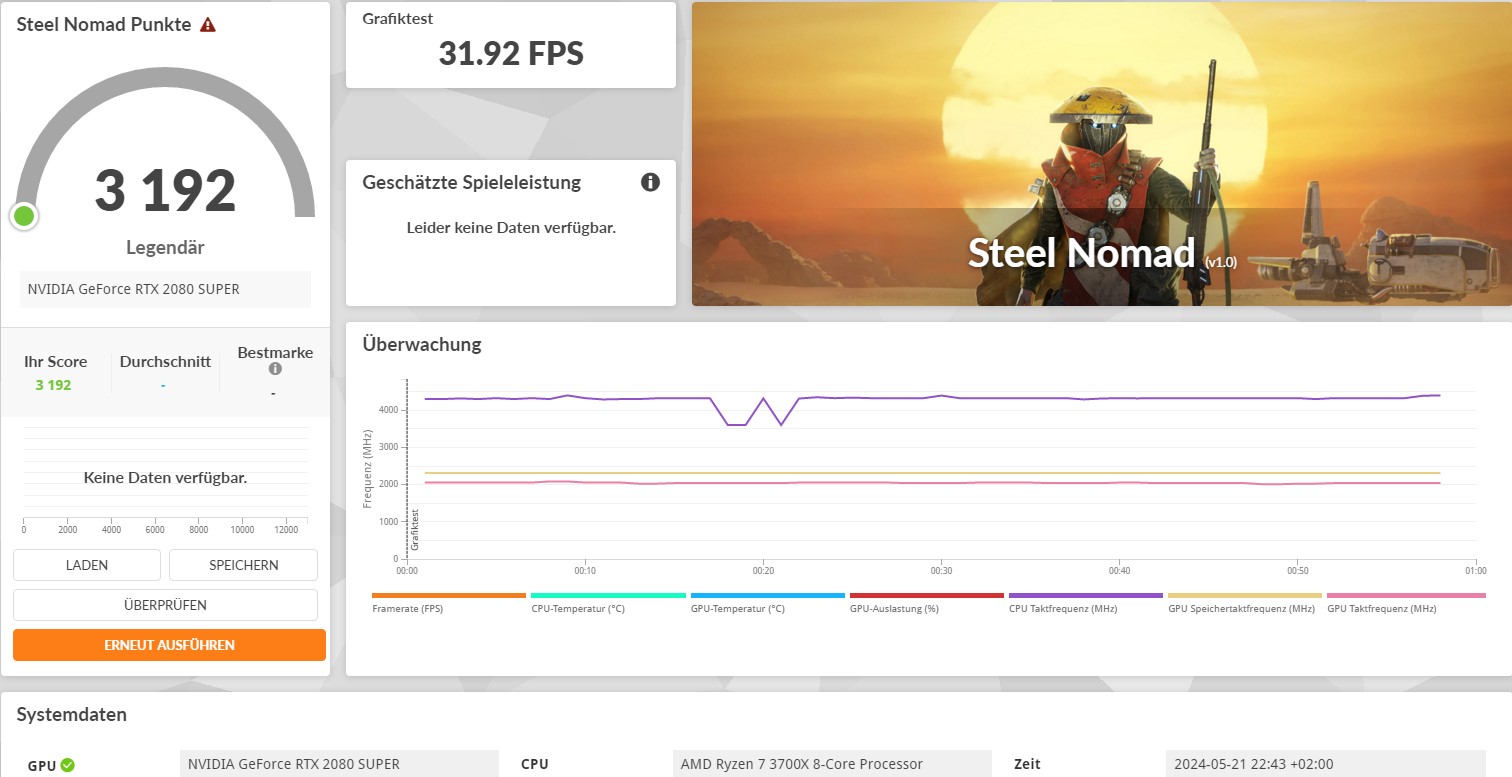
Task: Click the purple CPU clock dip on chart
Action: 754,412
